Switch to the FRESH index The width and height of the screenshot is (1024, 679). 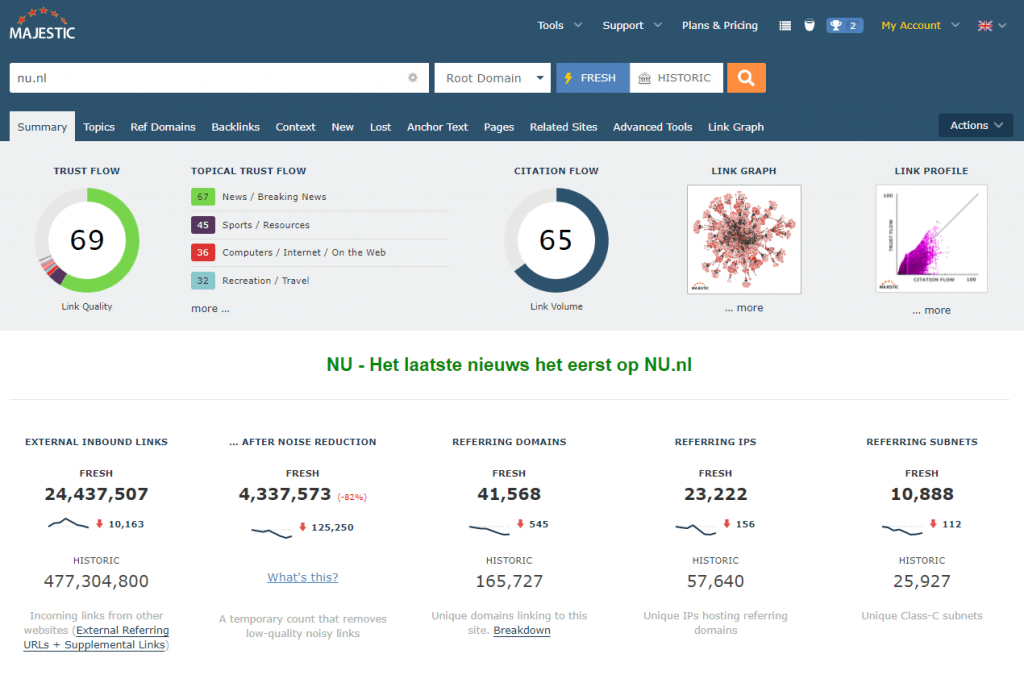tap(592, 78)
